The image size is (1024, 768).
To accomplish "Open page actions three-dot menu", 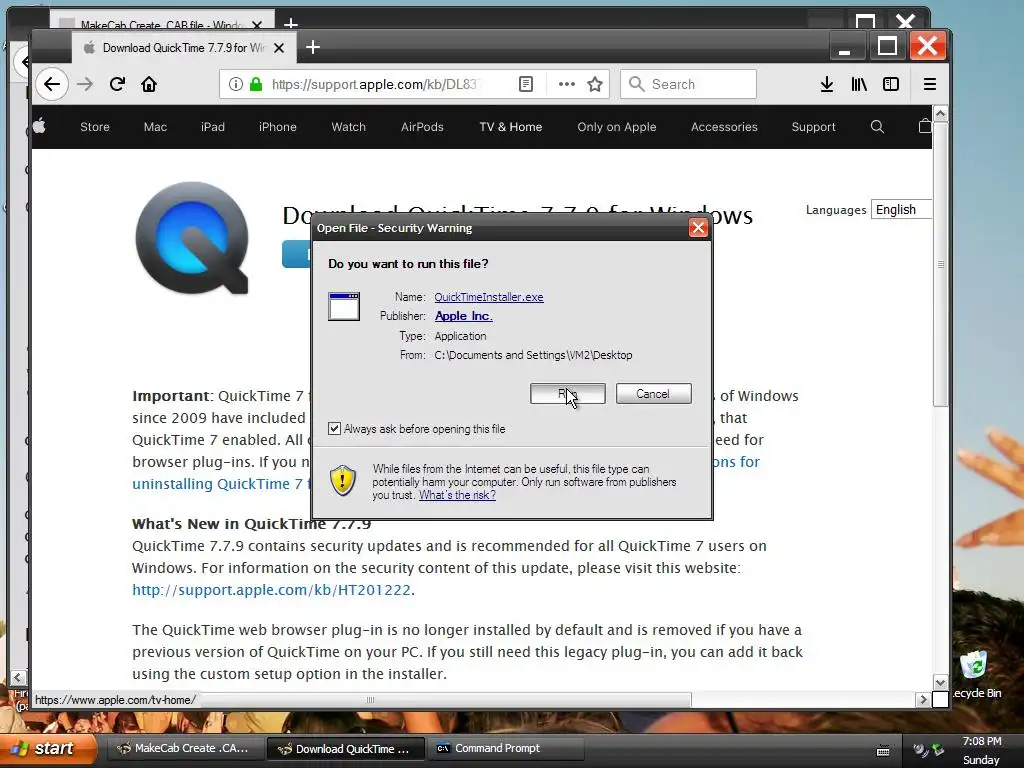I will click(x=566, y=84).
